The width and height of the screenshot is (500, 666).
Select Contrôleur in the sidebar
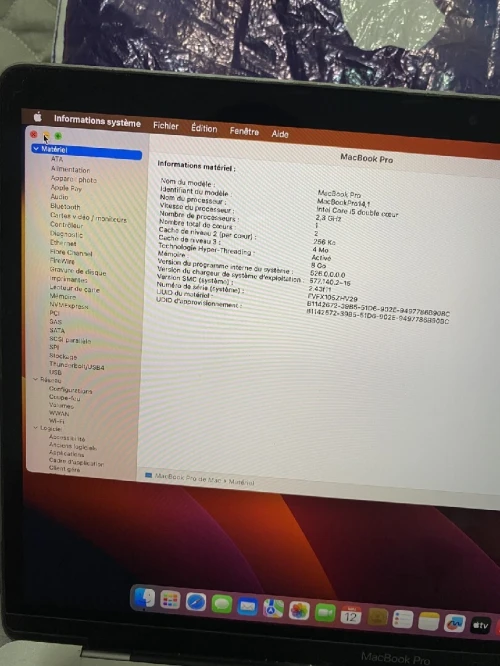click(66, 225)
